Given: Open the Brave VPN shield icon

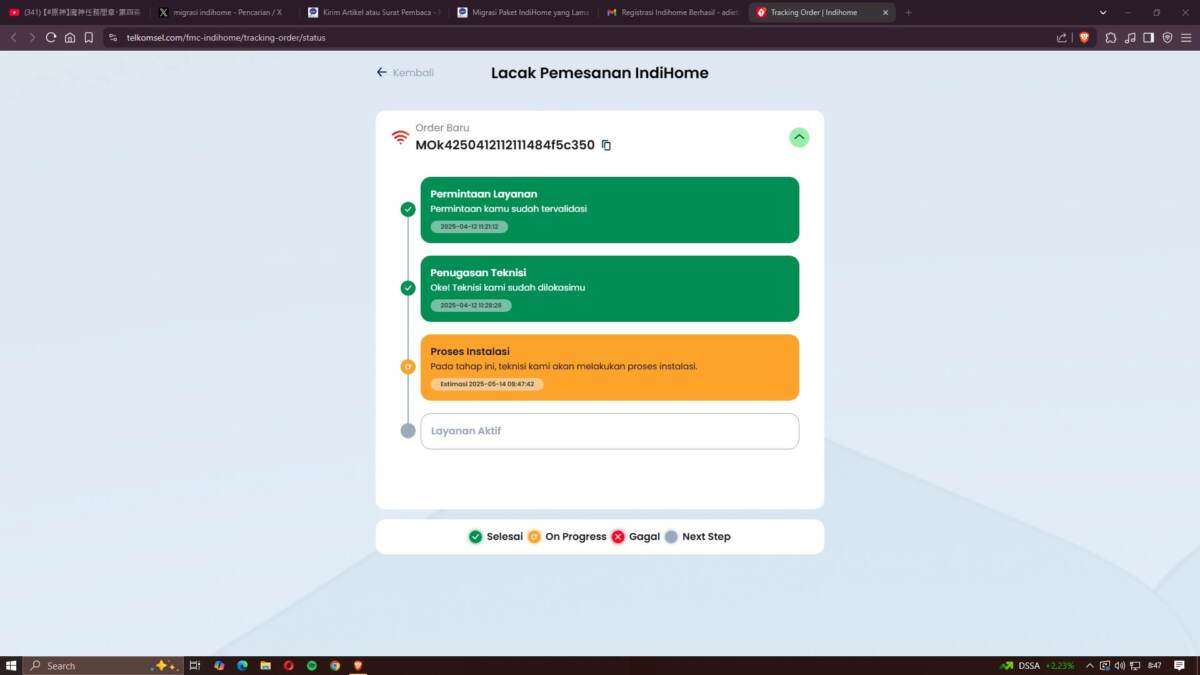Looking at the screenshot, I should (x=1167, y=37).
